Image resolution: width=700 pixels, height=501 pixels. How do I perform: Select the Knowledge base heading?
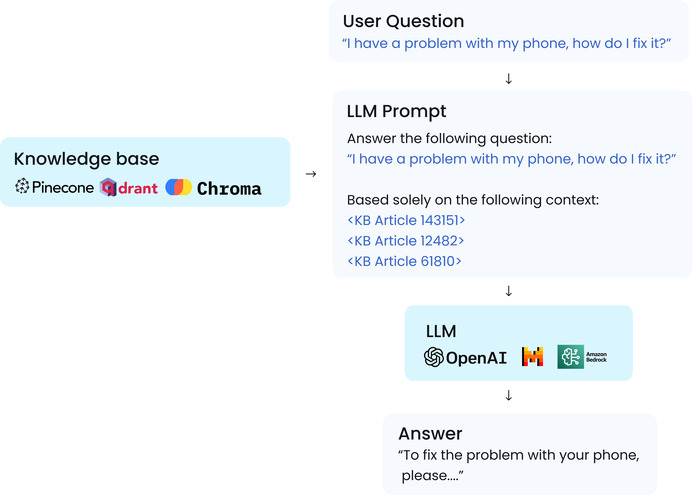87,159
